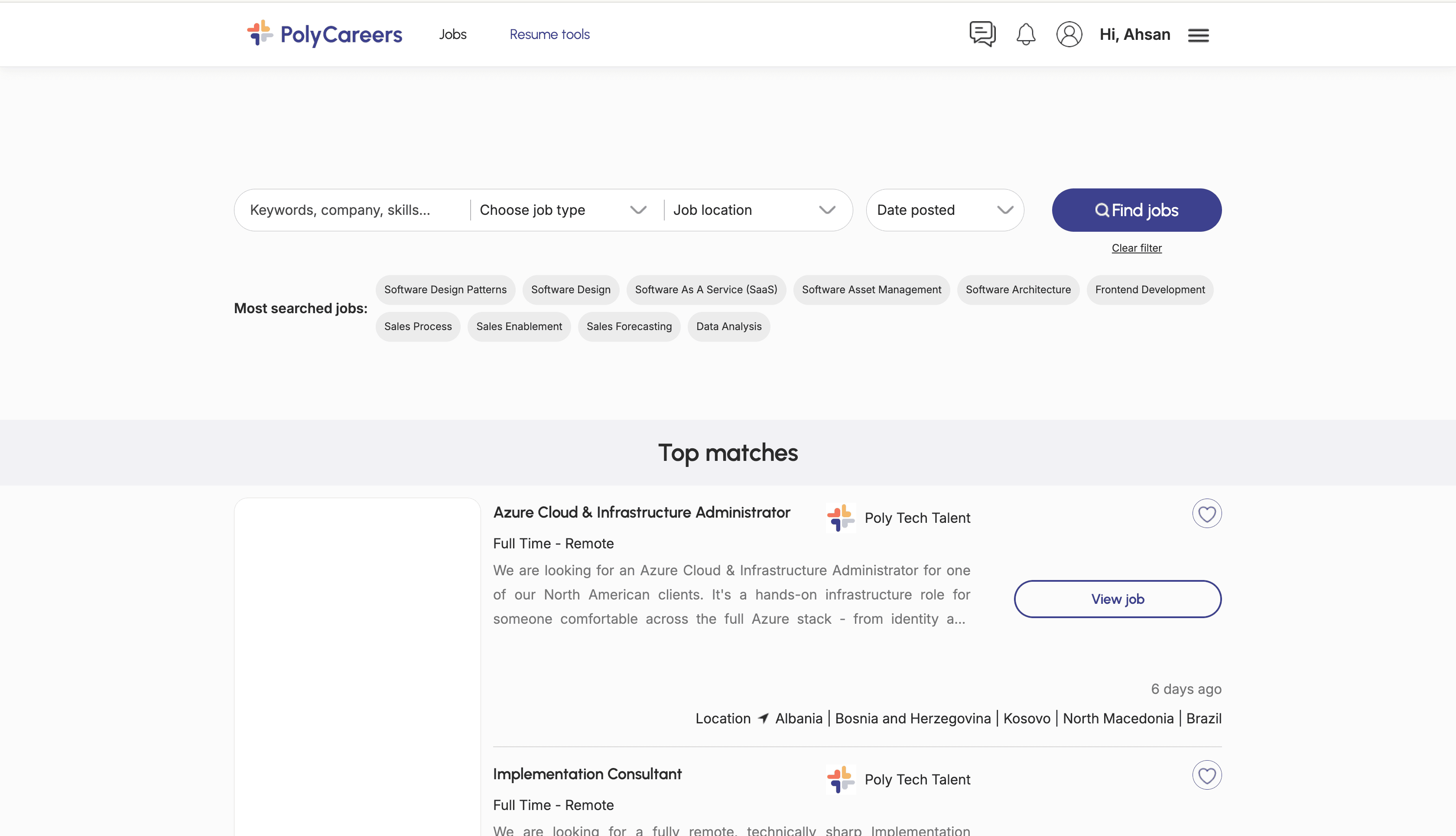Click Poly Tech Talent logo on Implementation Consultant
1456x836 pixels.
click(x=840, y=780)
